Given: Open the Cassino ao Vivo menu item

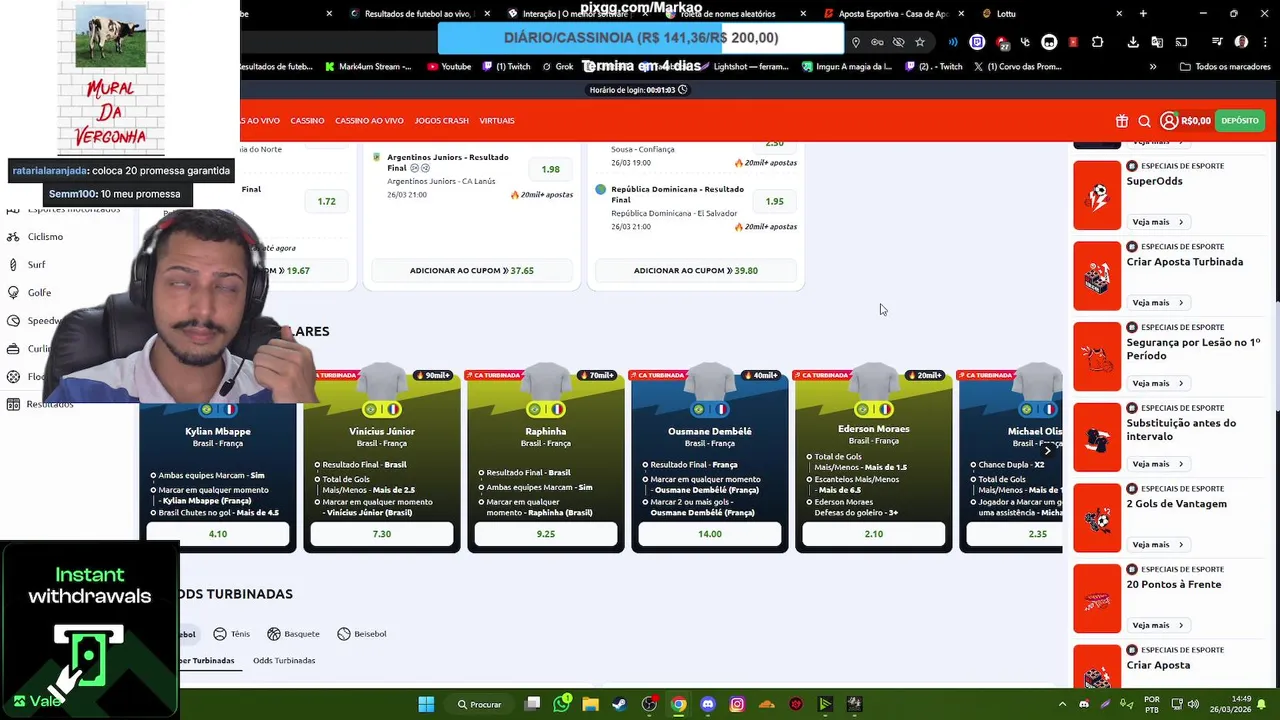Looking at the screenshot, I should pyautogui.click(x=369, y=121).
